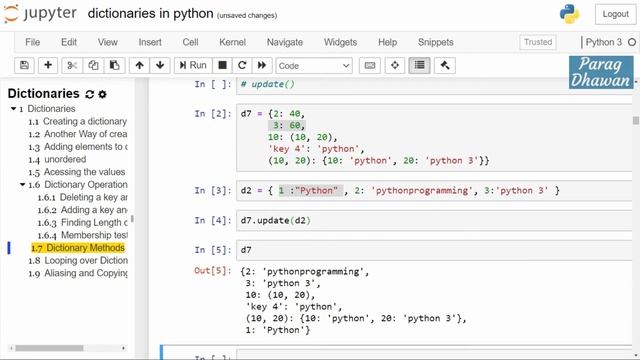Screen dimensions: 640x360
Task: Select 1.7 Dictionary Methods entry
Action: point(78,248)
